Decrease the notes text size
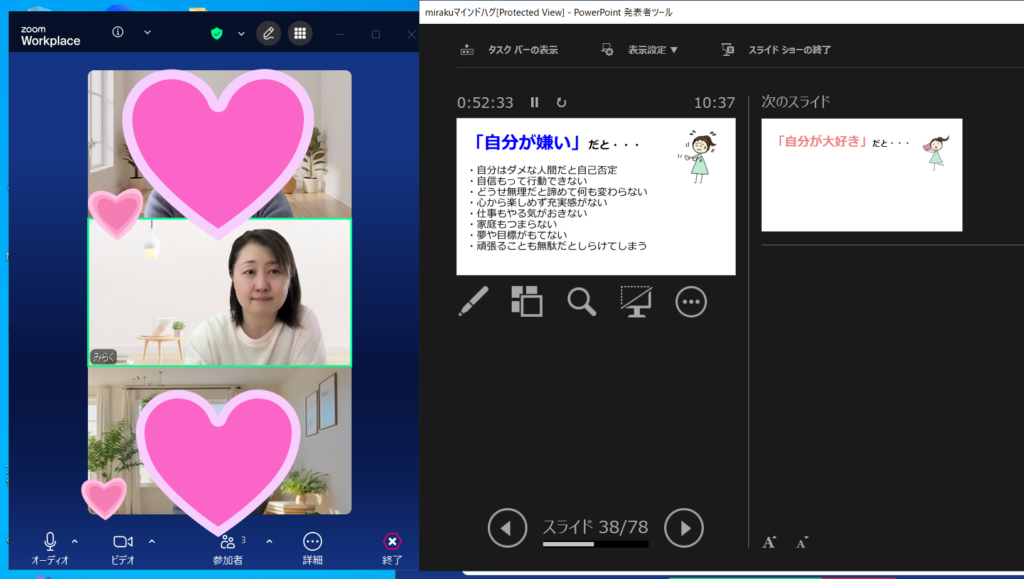Screen dimensions: 1024x579 pos(802,542)
